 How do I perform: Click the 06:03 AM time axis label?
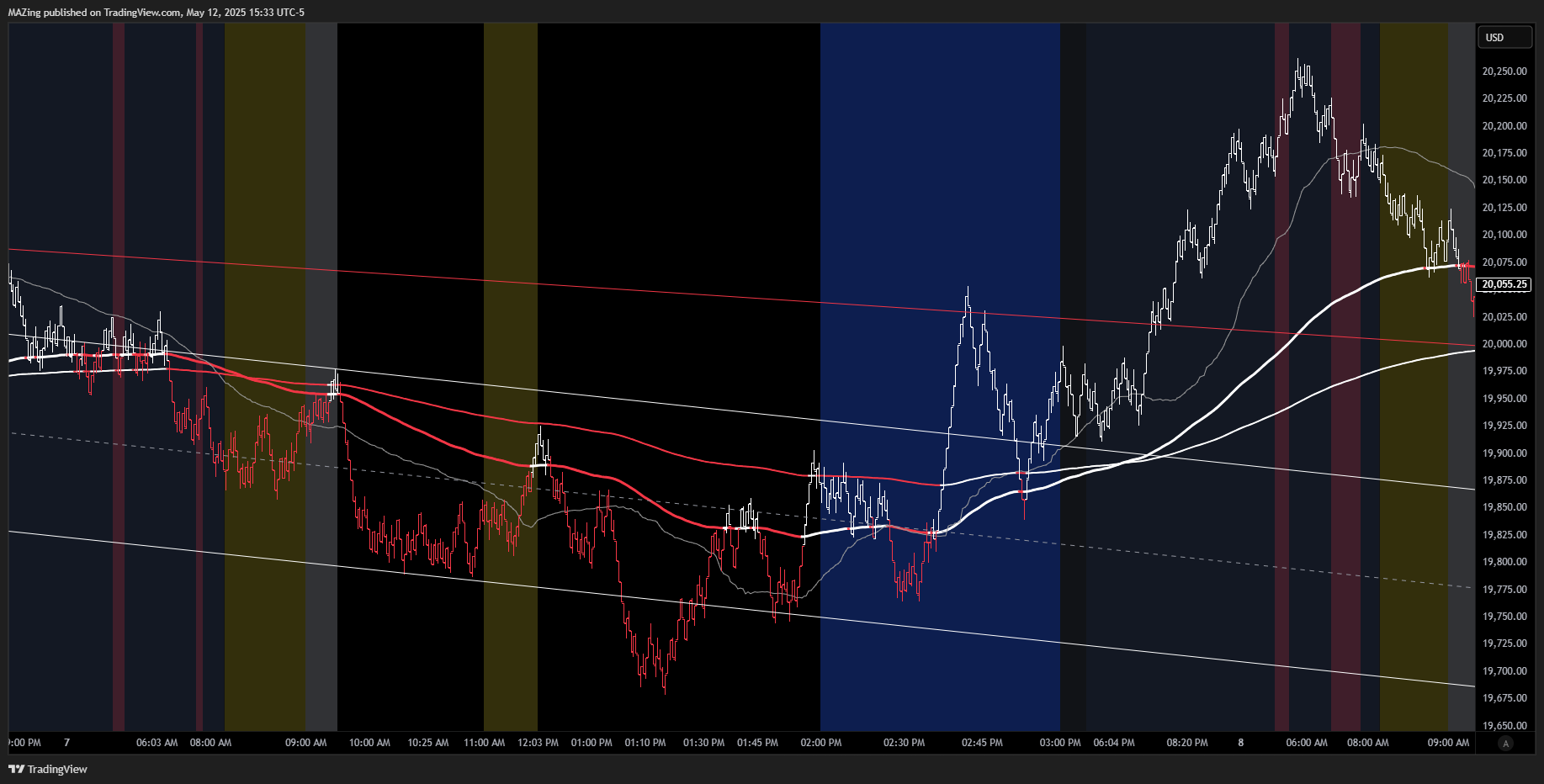pos(157,743)
